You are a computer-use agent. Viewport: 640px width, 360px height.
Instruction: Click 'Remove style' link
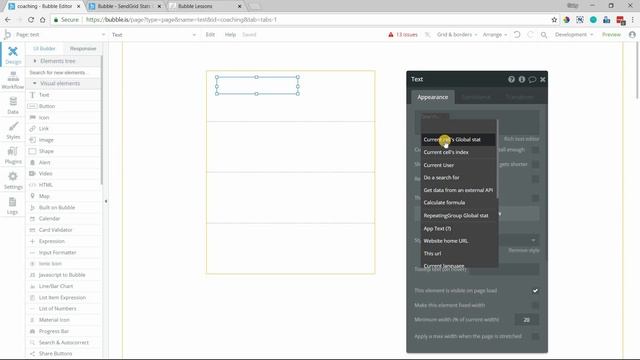pyautogui.click(x=524, y=250)
